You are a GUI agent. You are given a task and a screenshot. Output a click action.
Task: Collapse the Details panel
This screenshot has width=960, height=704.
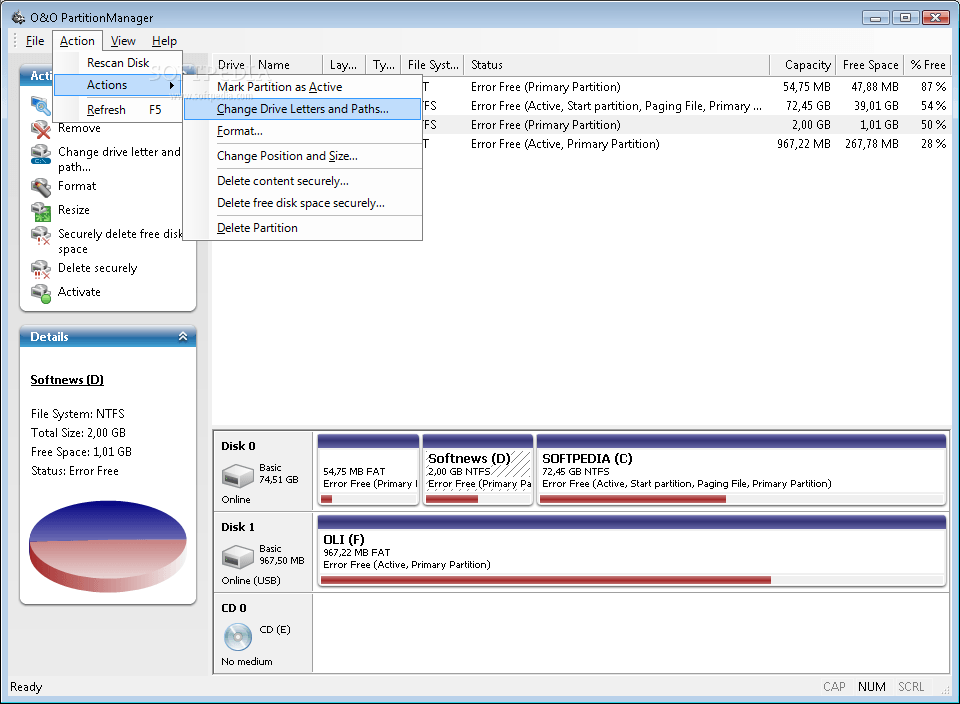click(x=182, y=337)
